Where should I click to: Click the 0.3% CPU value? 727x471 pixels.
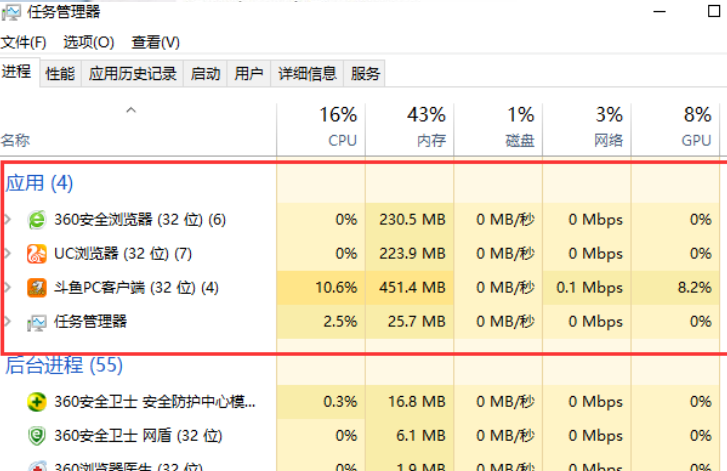pyautogui.click(x=340, y=401)
